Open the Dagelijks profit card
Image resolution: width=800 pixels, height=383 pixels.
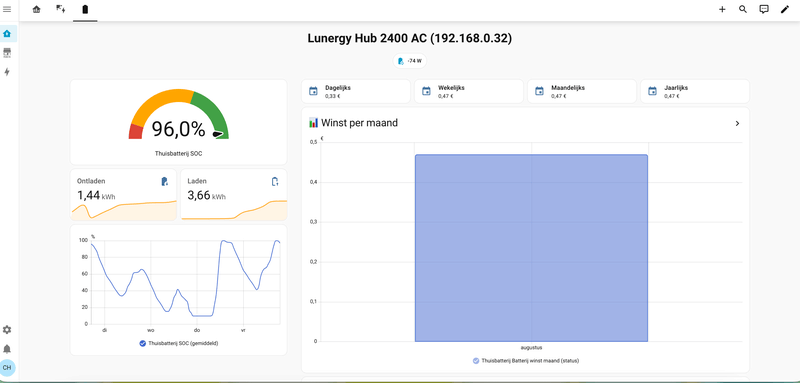click(x=356, y=91)
